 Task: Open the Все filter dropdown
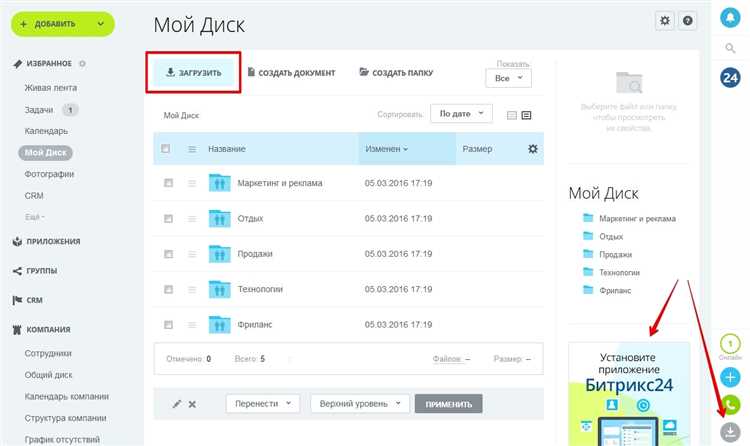[508, 78]
